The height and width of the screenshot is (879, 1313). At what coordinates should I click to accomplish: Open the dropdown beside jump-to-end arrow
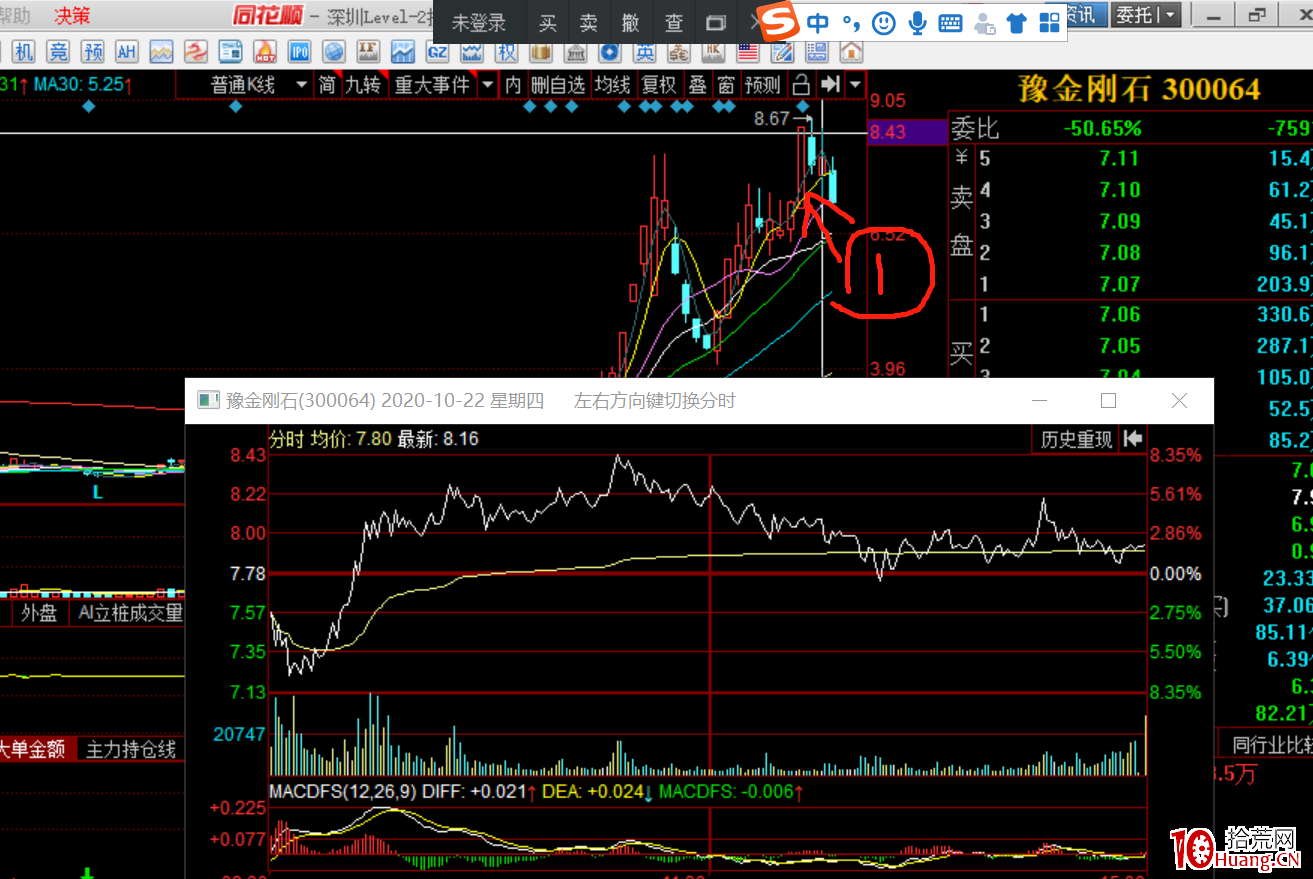tap(855, 85)
